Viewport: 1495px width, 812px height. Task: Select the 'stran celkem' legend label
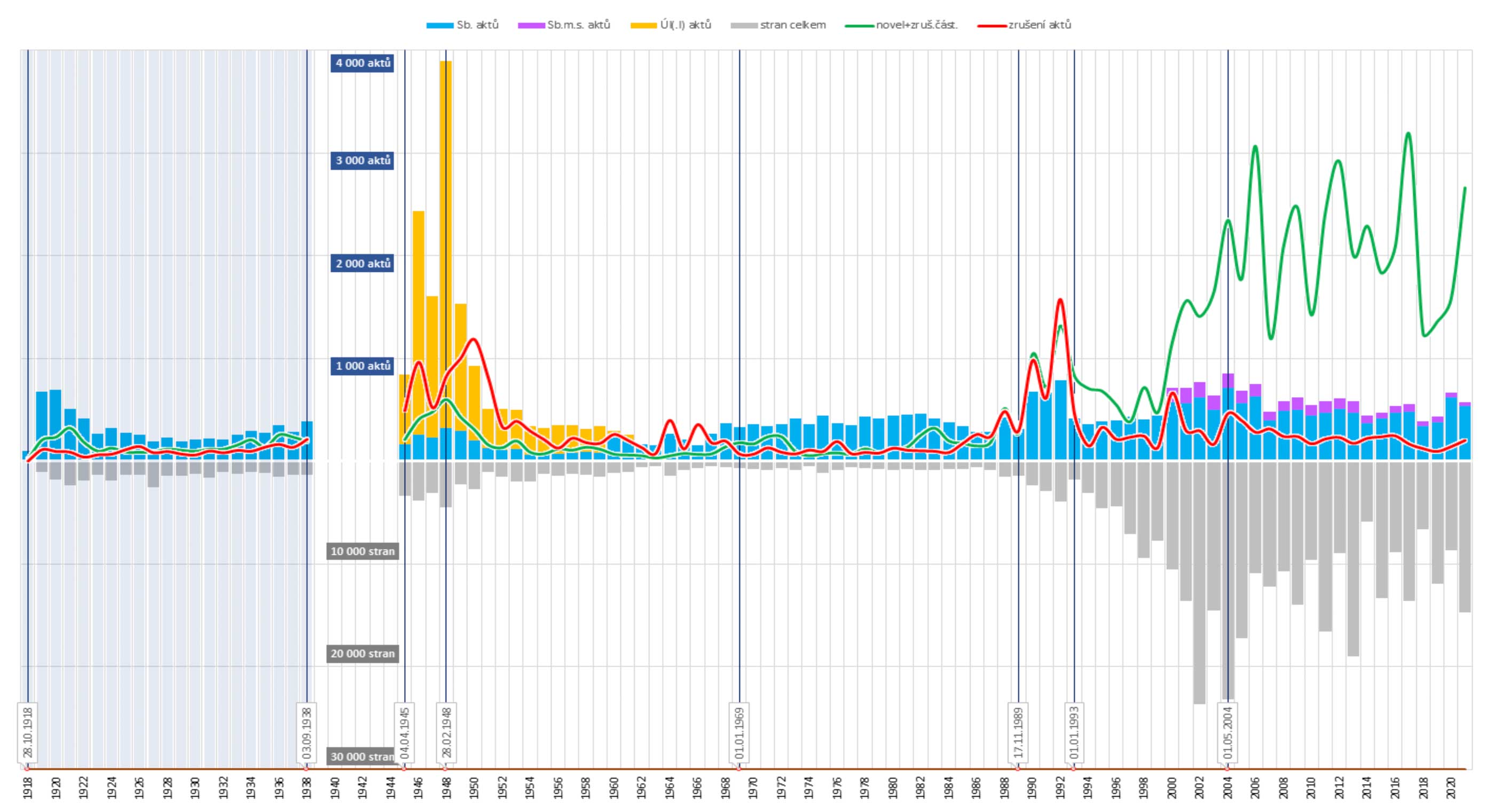(793, 25)
